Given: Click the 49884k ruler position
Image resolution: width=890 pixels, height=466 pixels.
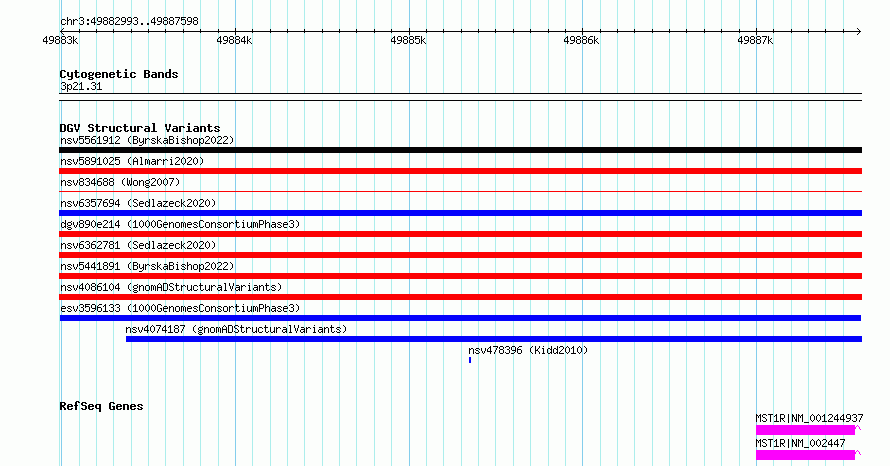Looking at the screenshot, I should (234, 40).
